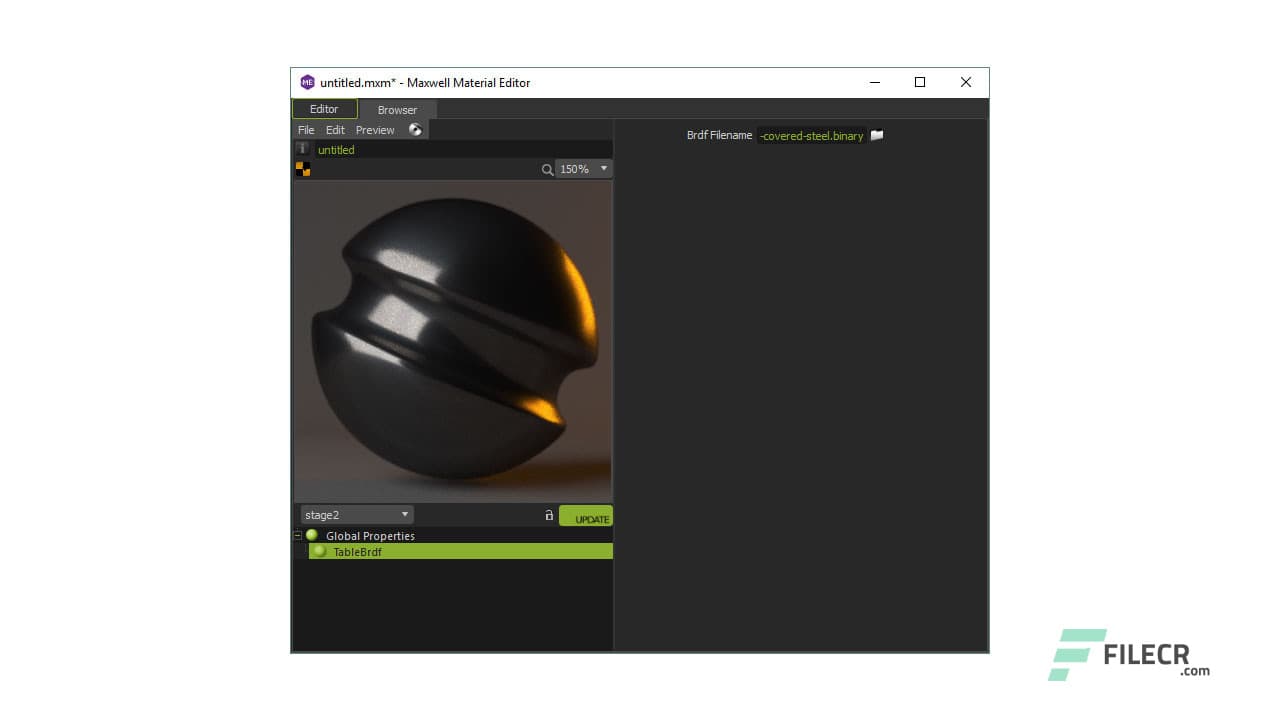Toggle the preview lock padlock
This screenshot has width=1280, height=720.
pyautogui.click(x=548, y=514)
